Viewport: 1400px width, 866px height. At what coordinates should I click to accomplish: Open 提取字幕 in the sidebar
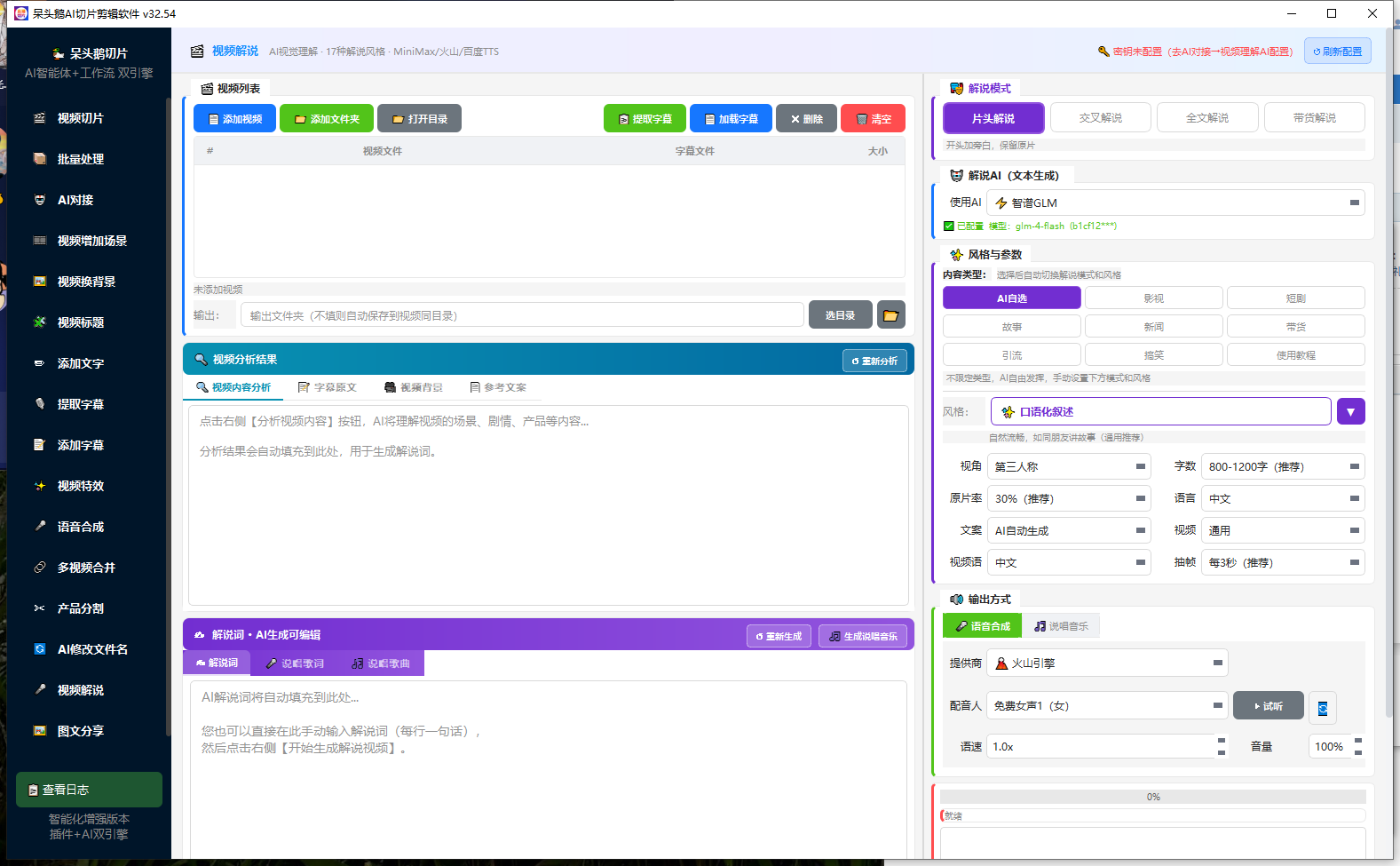[x=80, y=404]
